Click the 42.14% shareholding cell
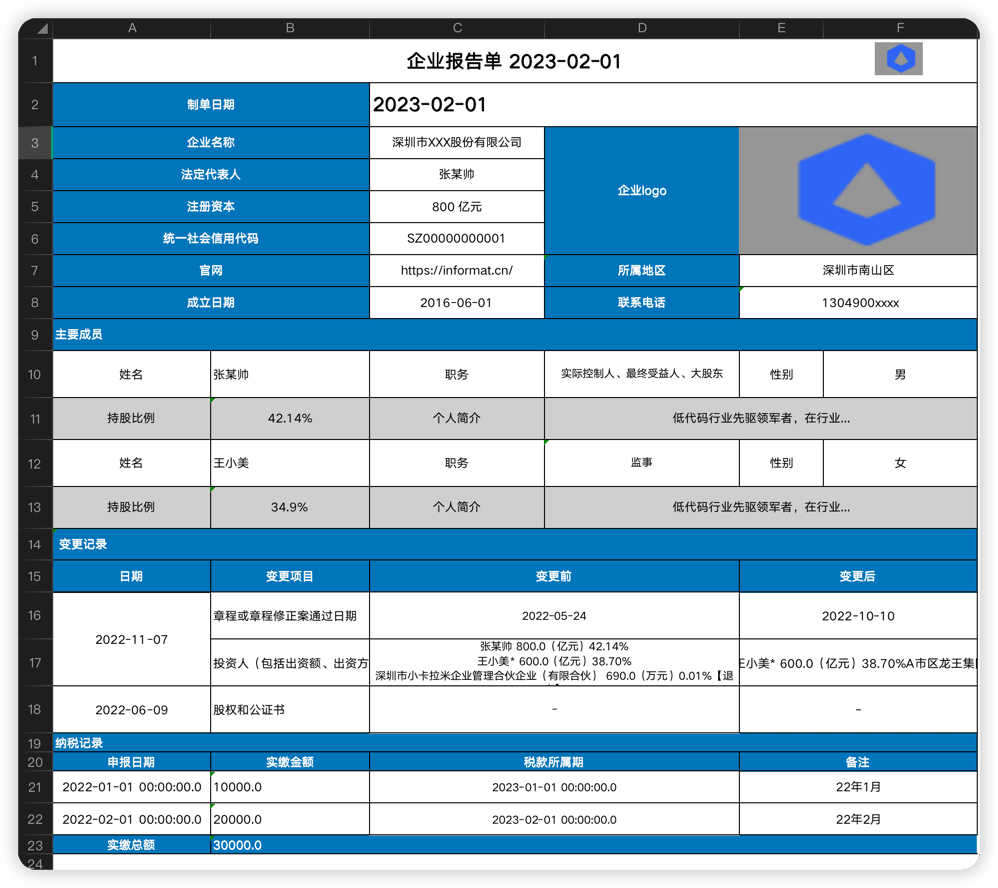Image resolution: width=998 pixels, height=888 pixels. (290, 418)
